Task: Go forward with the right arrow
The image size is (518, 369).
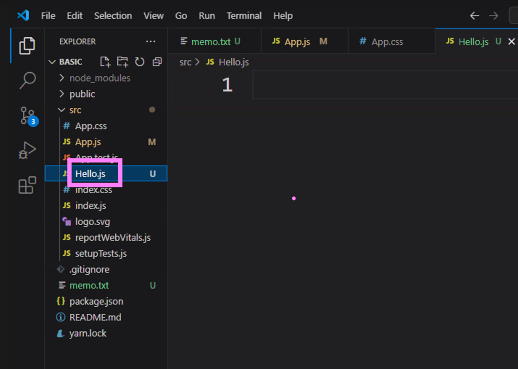Action: 494,15
